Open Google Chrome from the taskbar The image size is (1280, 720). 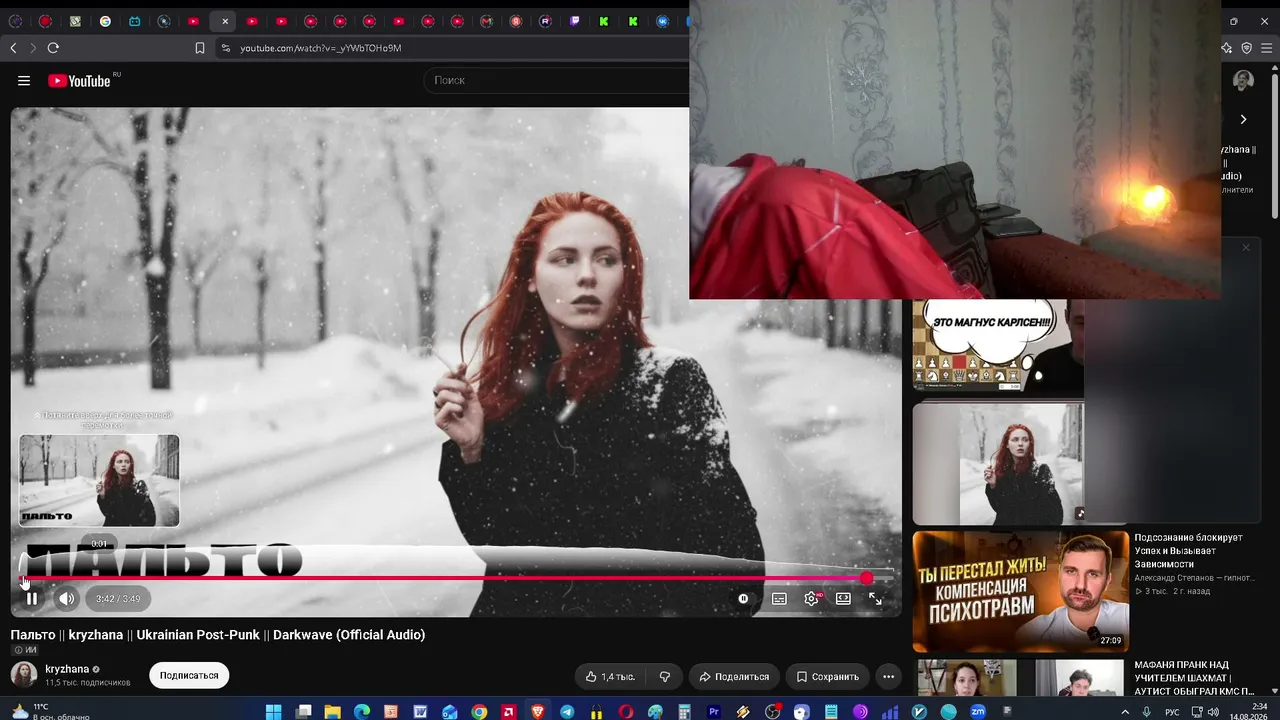click(x=479, y=712)
